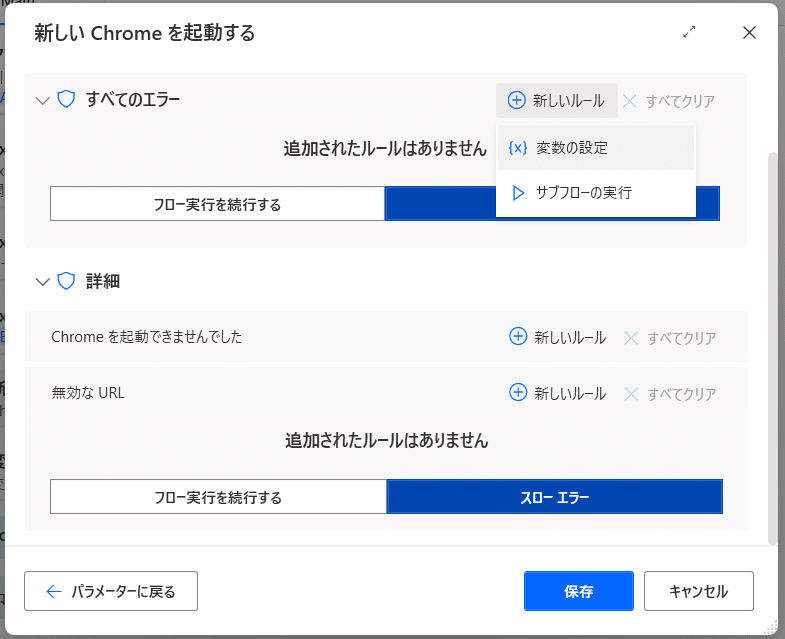Click the shield icon next to 詳細
The width and height of the screenshot is (785, 639).
click(66, 281)
